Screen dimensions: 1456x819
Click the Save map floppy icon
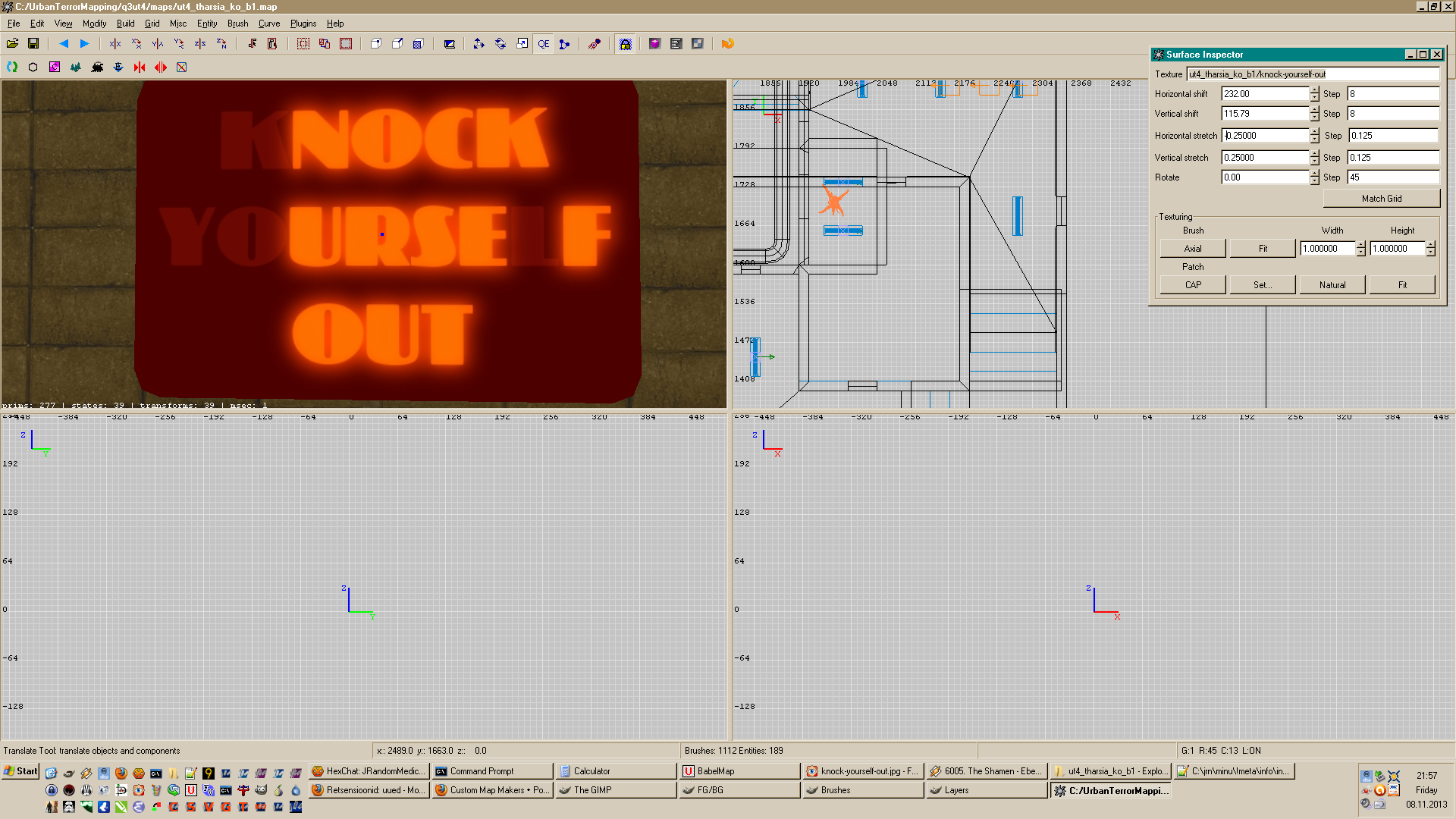coord(33,44)
